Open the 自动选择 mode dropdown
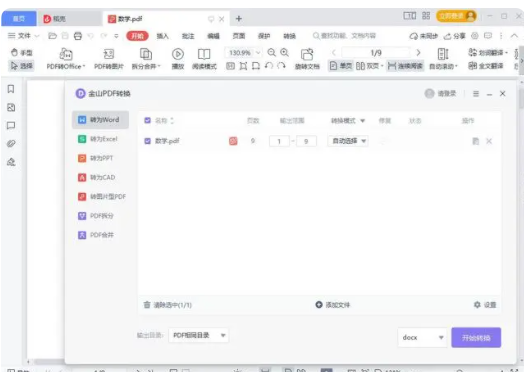Image resolution: width=524 pixels, height=372 pixels. point(348,141)
